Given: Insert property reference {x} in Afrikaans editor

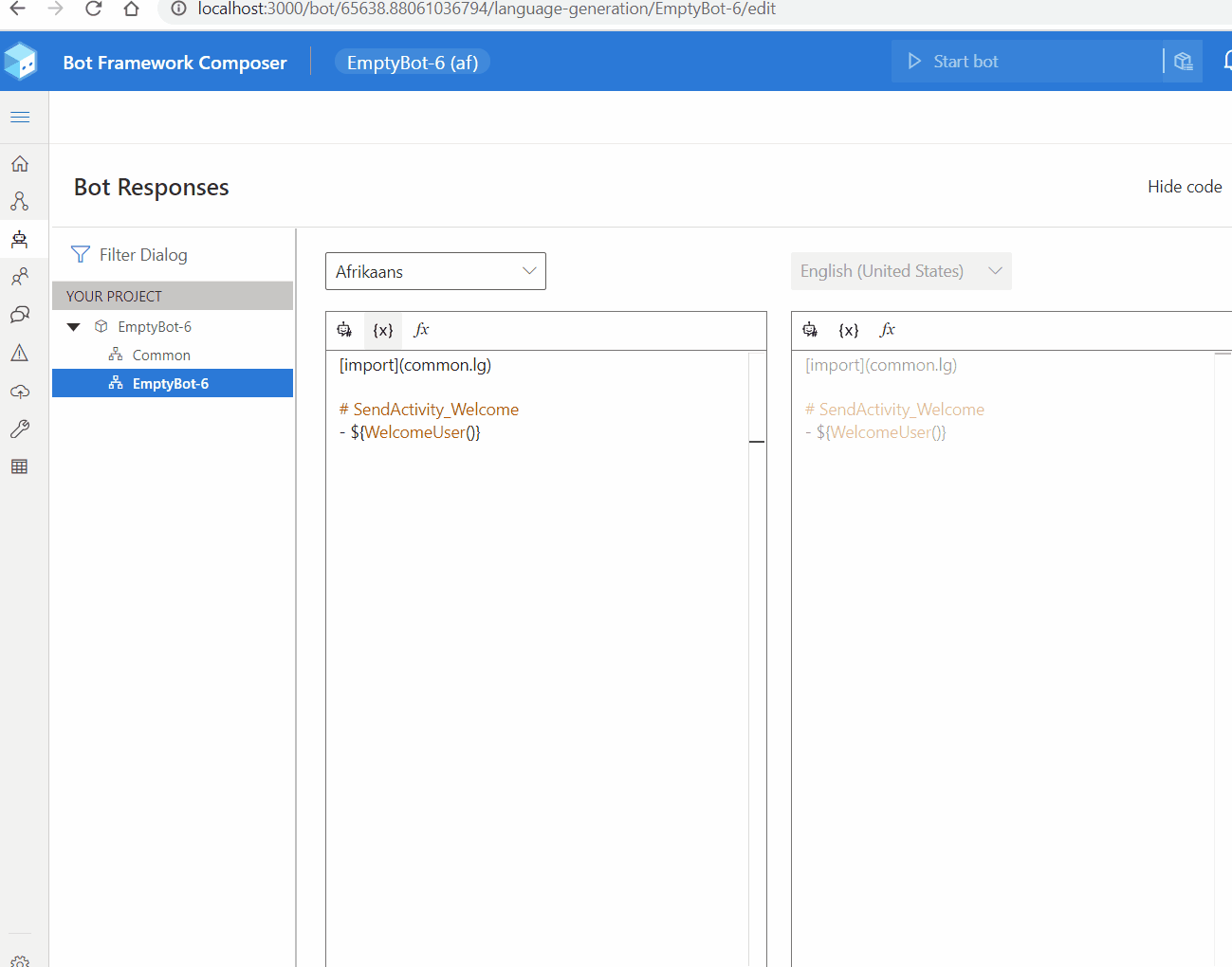Looking at the screenshot, I should coord(383,330).
